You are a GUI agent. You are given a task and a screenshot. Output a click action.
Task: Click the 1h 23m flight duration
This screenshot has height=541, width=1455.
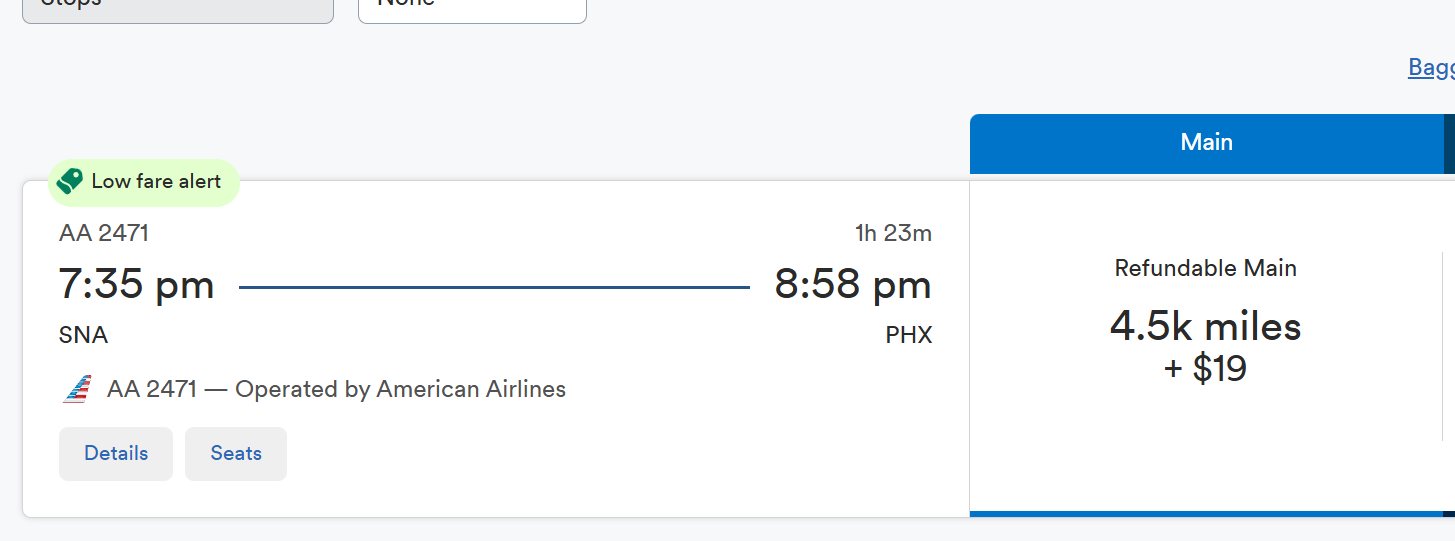click(x=893, y=234)
